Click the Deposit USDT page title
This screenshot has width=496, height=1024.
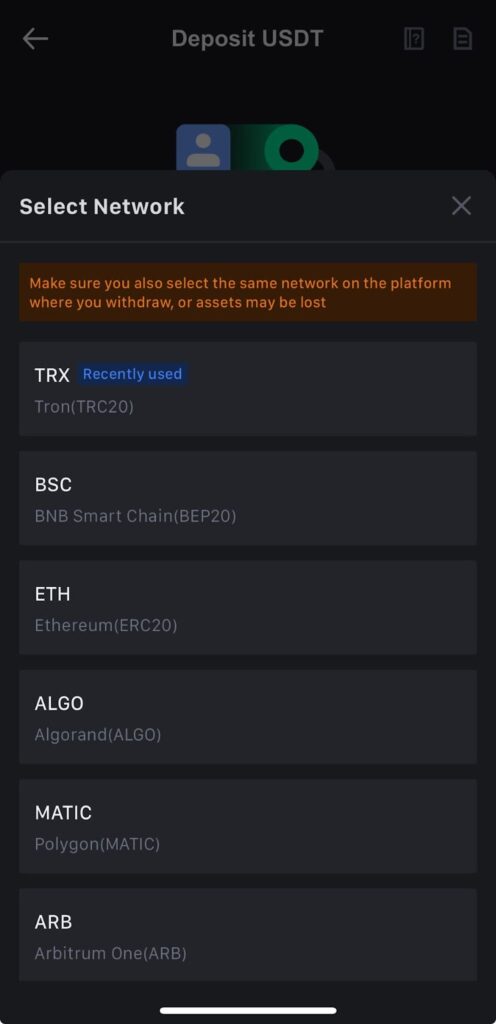point(247,39)
